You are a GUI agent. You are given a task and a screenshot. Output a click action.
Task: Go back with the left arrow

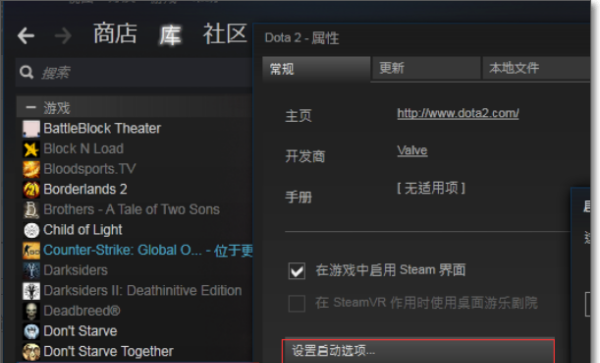pyautogui.click(x=26, y=36)
